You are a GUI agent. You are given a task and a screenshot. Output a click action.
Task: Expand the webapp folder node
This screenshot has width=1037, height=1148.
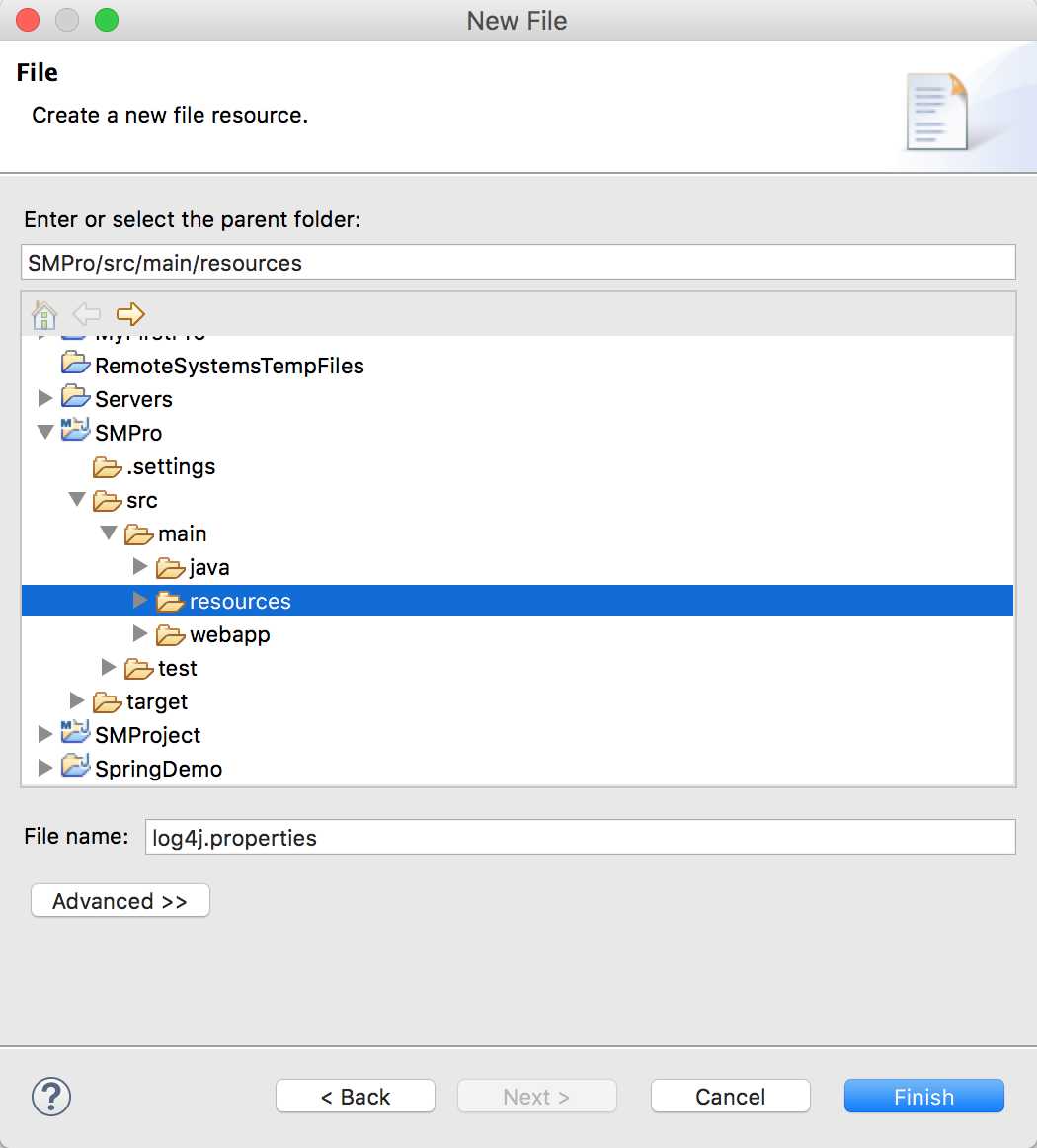[x=140, y=633]
